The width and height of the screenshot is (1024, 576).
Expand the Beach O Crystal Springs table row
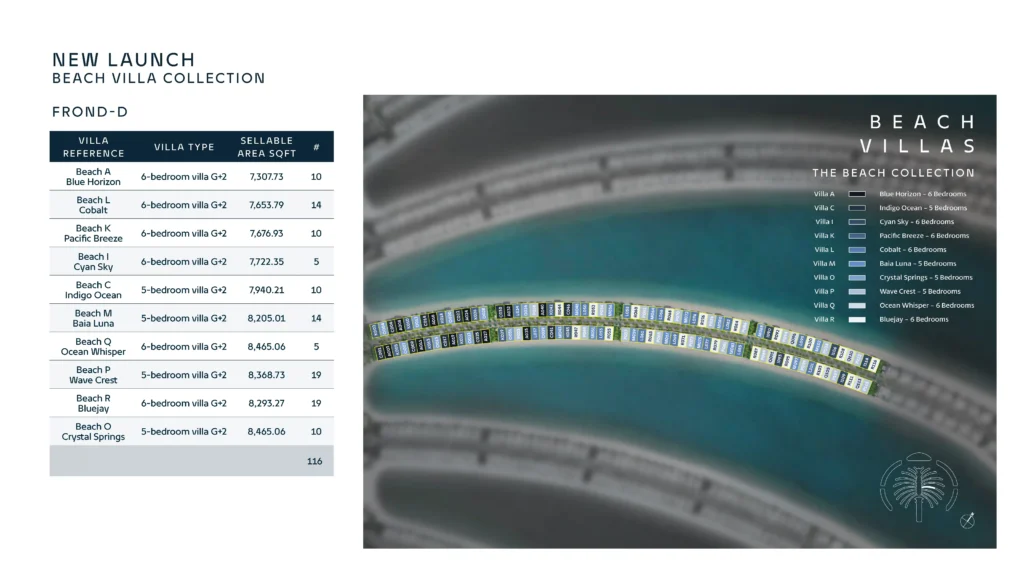point(190,431)
